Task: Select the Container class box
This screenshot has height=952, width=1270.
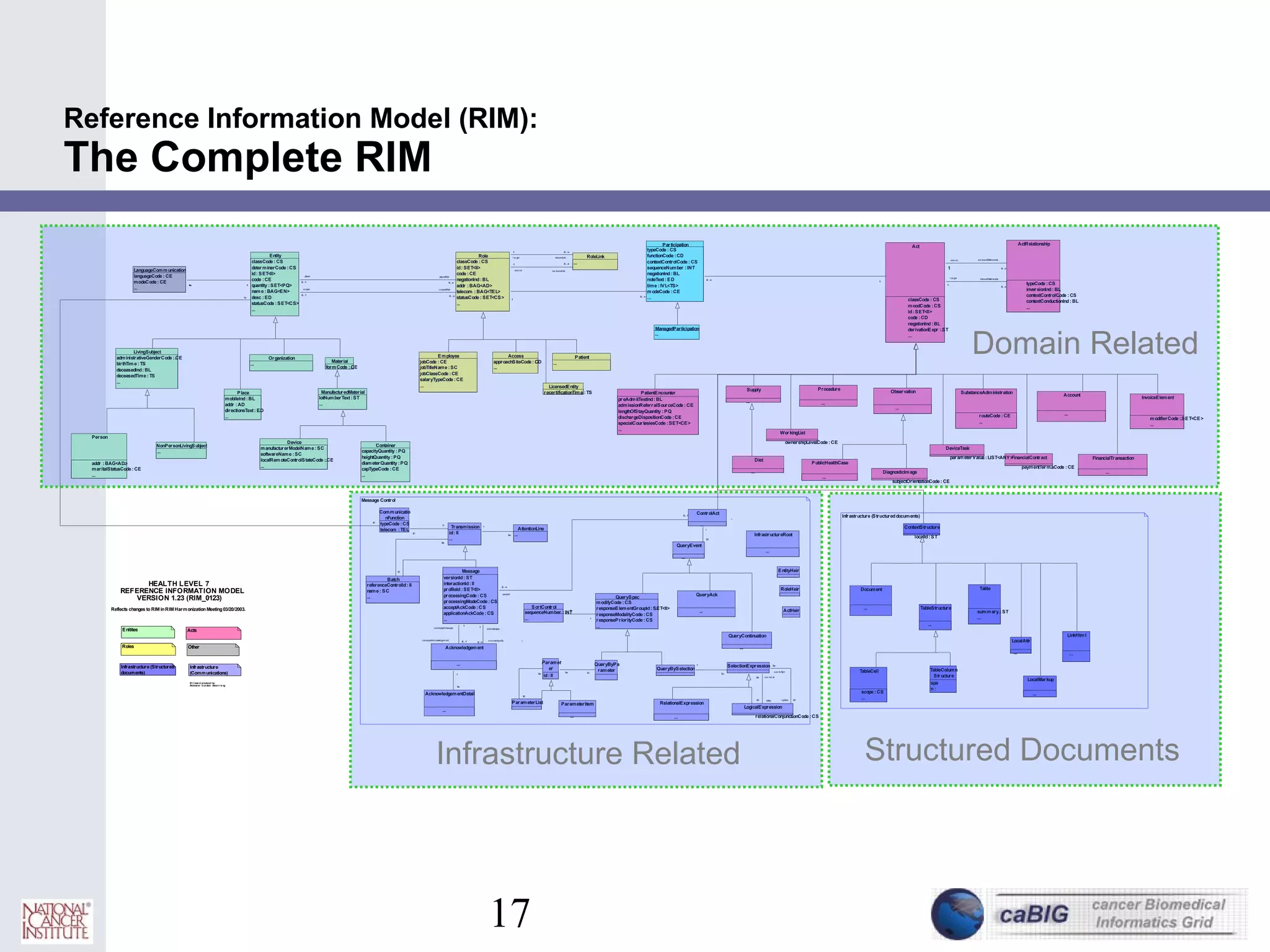Action: [x=385, y=461]
